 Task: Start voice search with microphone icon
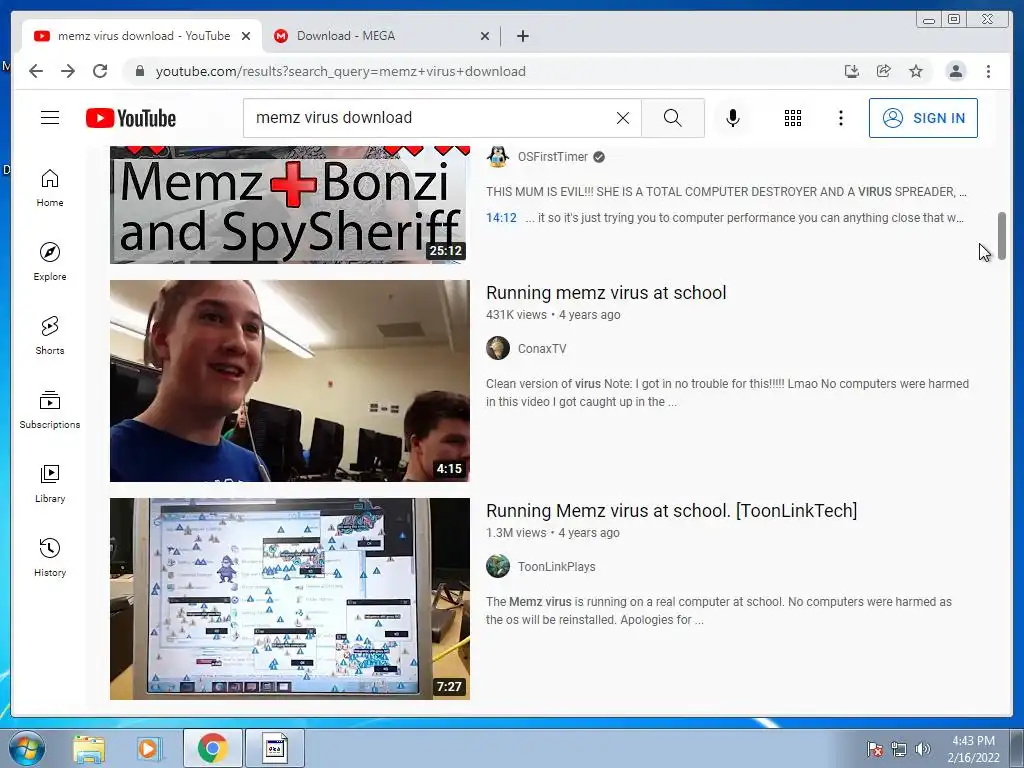click(733, 118)
